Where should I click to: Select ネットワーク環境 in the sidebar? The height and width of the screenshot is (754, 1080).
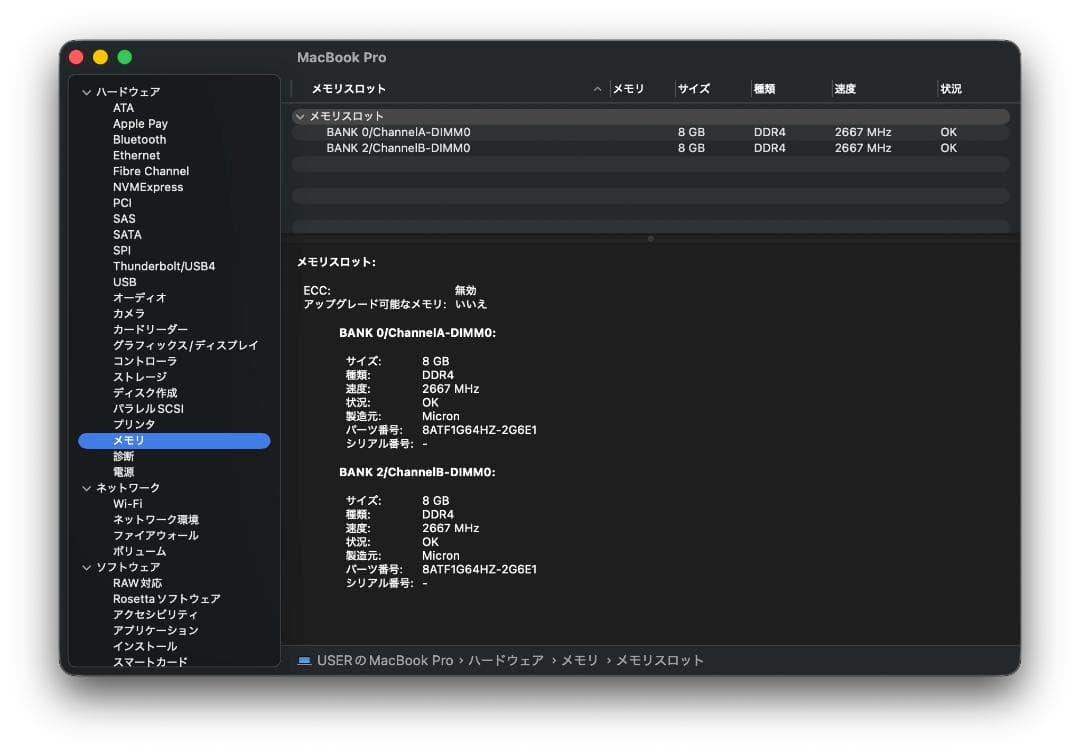tap(156, 520)
